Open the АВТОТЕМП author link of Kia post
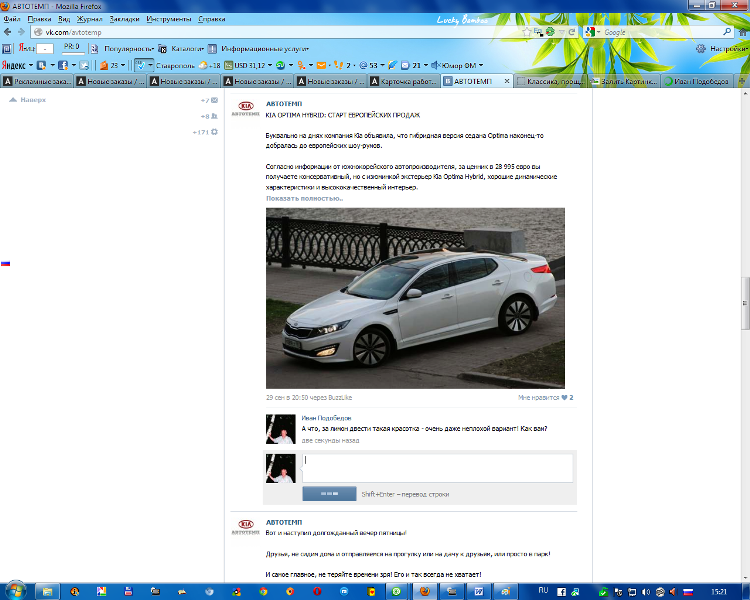This screenshot has width=750, height=600. [x=284, y=103]
